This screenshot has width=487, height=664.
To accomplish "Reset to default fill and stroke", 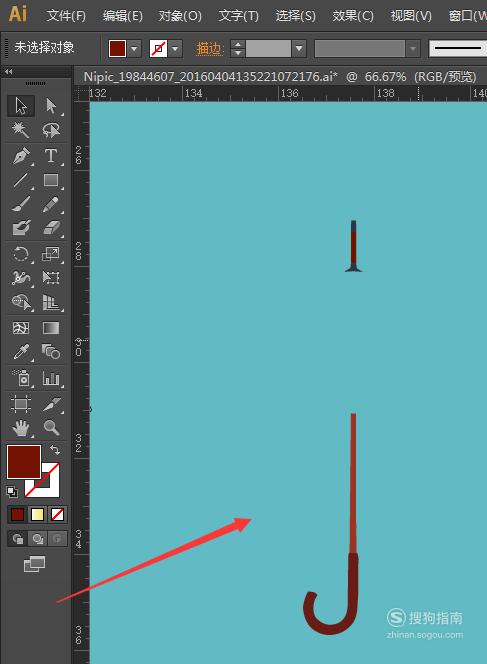I will click(x=12, y=492).
